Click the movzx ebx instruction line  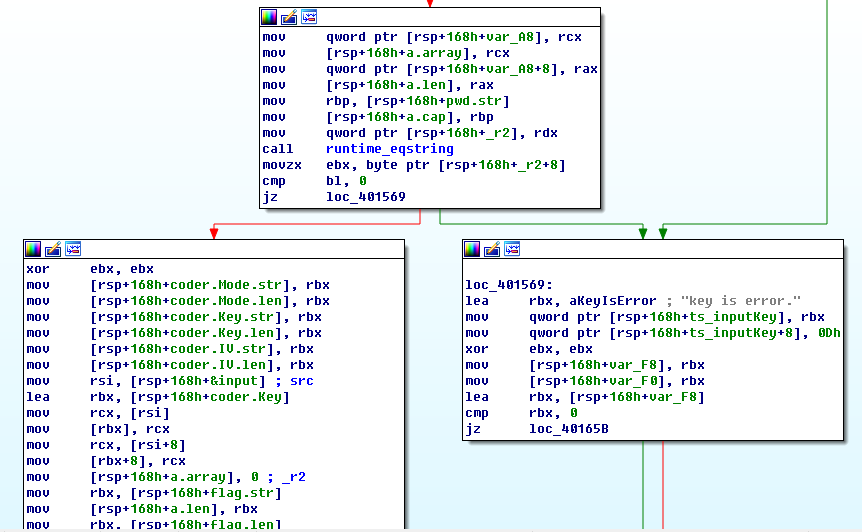(414, 165)
